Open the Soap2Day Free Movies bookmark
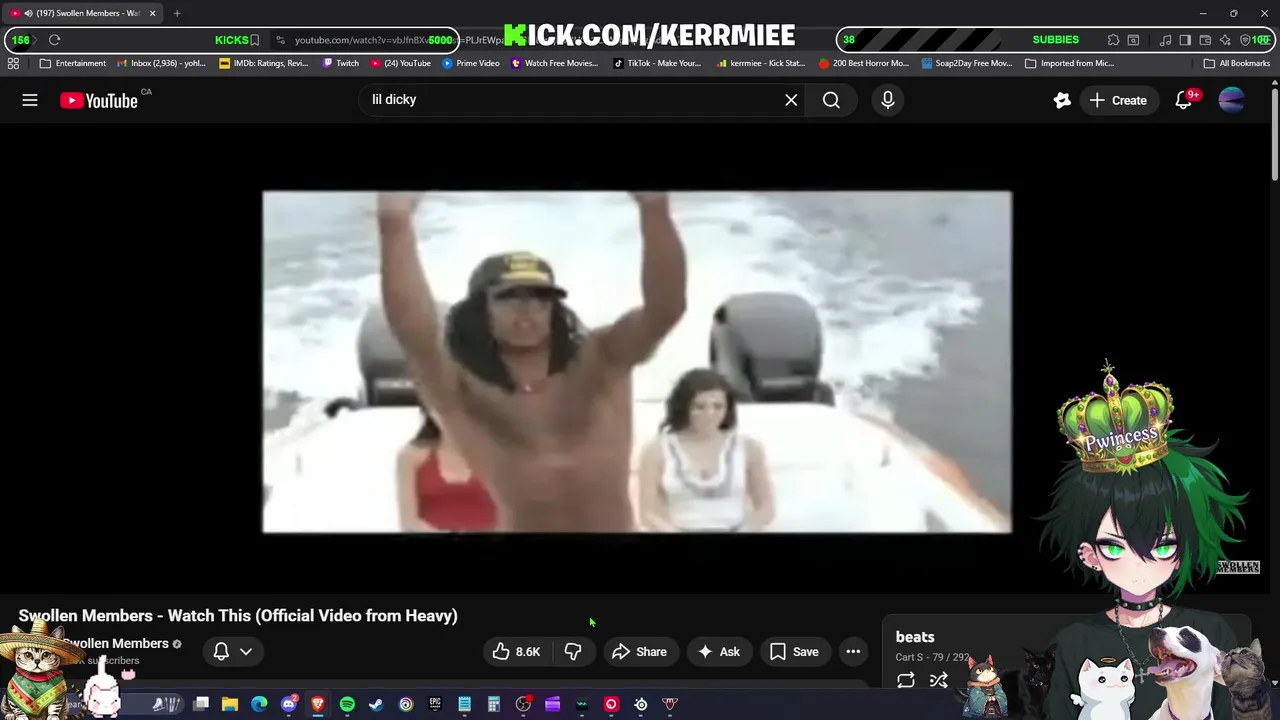Viewport: 1280px width, 720px height. 967,63
